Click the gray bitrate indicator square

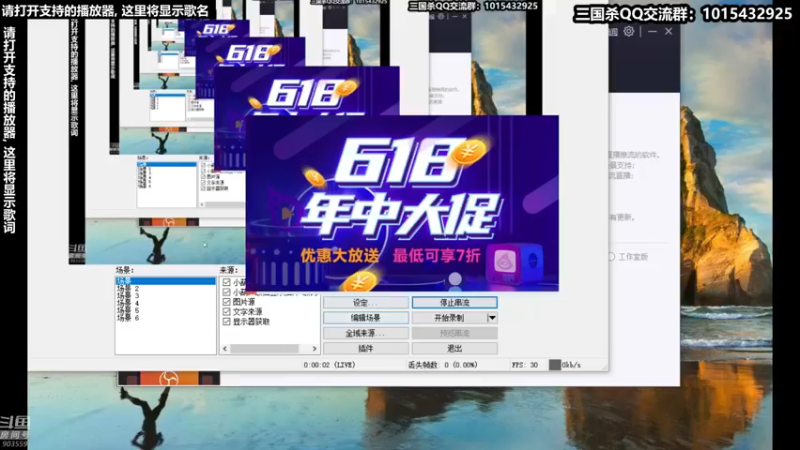tap(555, 365)
